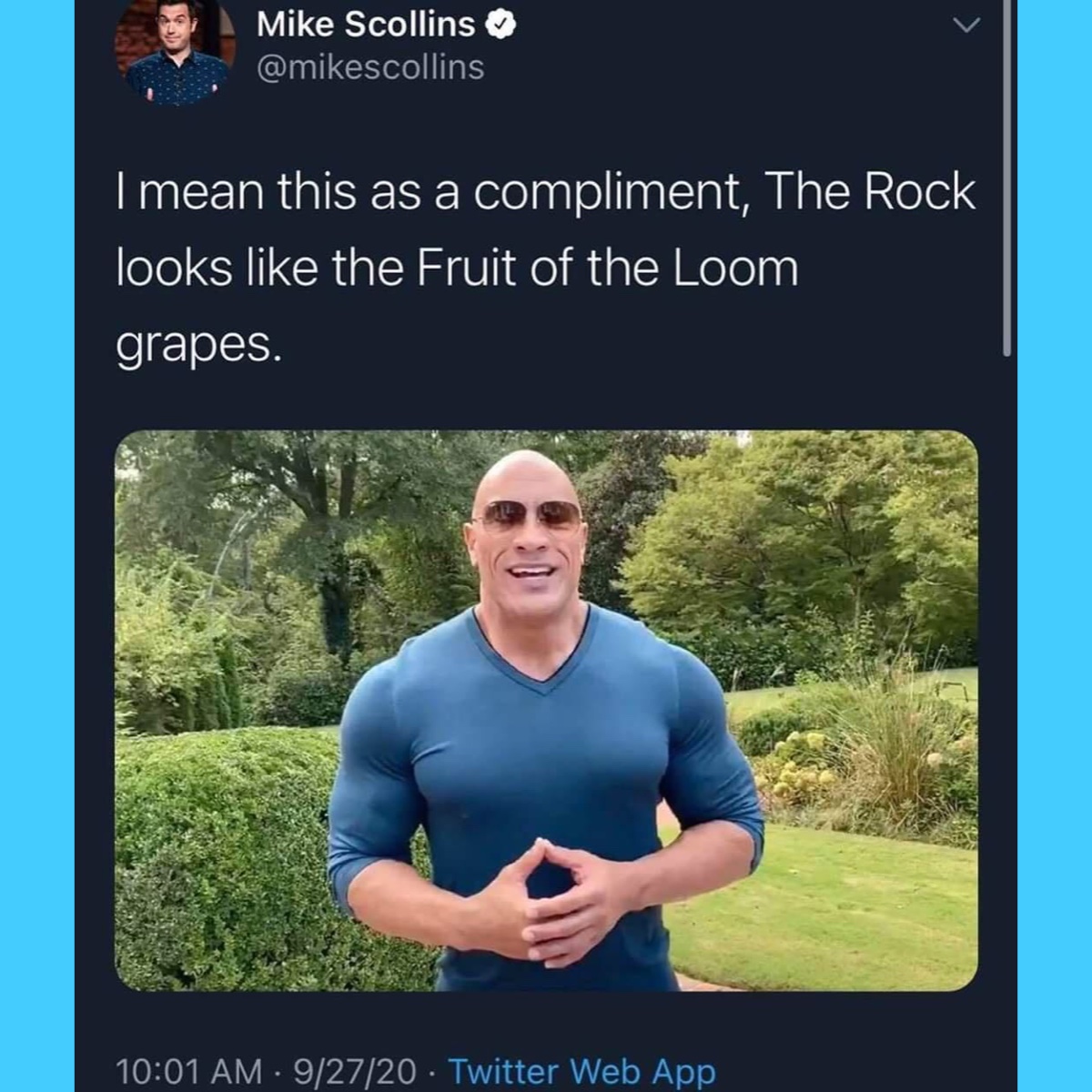1092x1092 pixels.
Task: Click the light blue left border area
Action: tap(36, 546)
